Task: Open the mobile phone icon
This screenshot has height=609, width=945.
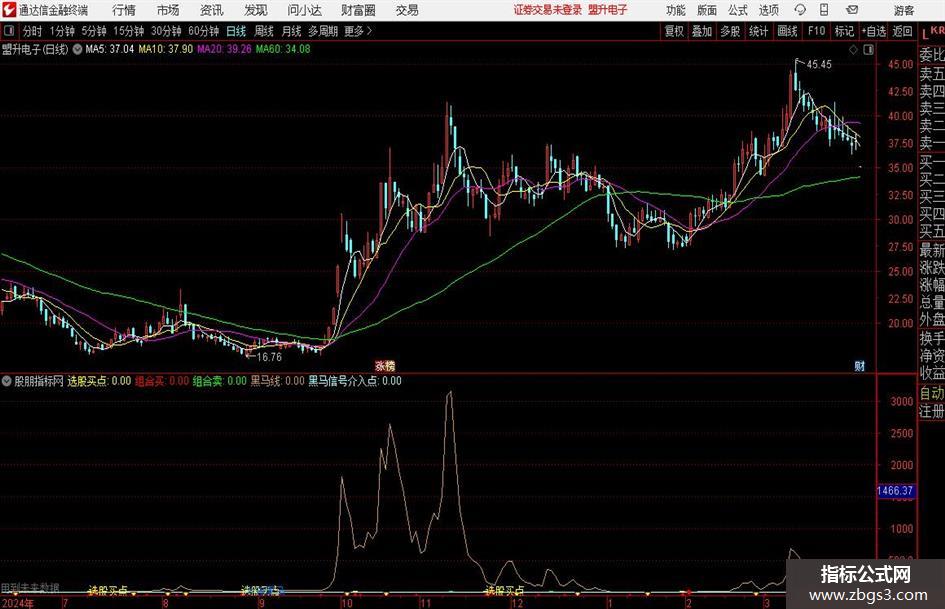Action: tap(824, 10)
